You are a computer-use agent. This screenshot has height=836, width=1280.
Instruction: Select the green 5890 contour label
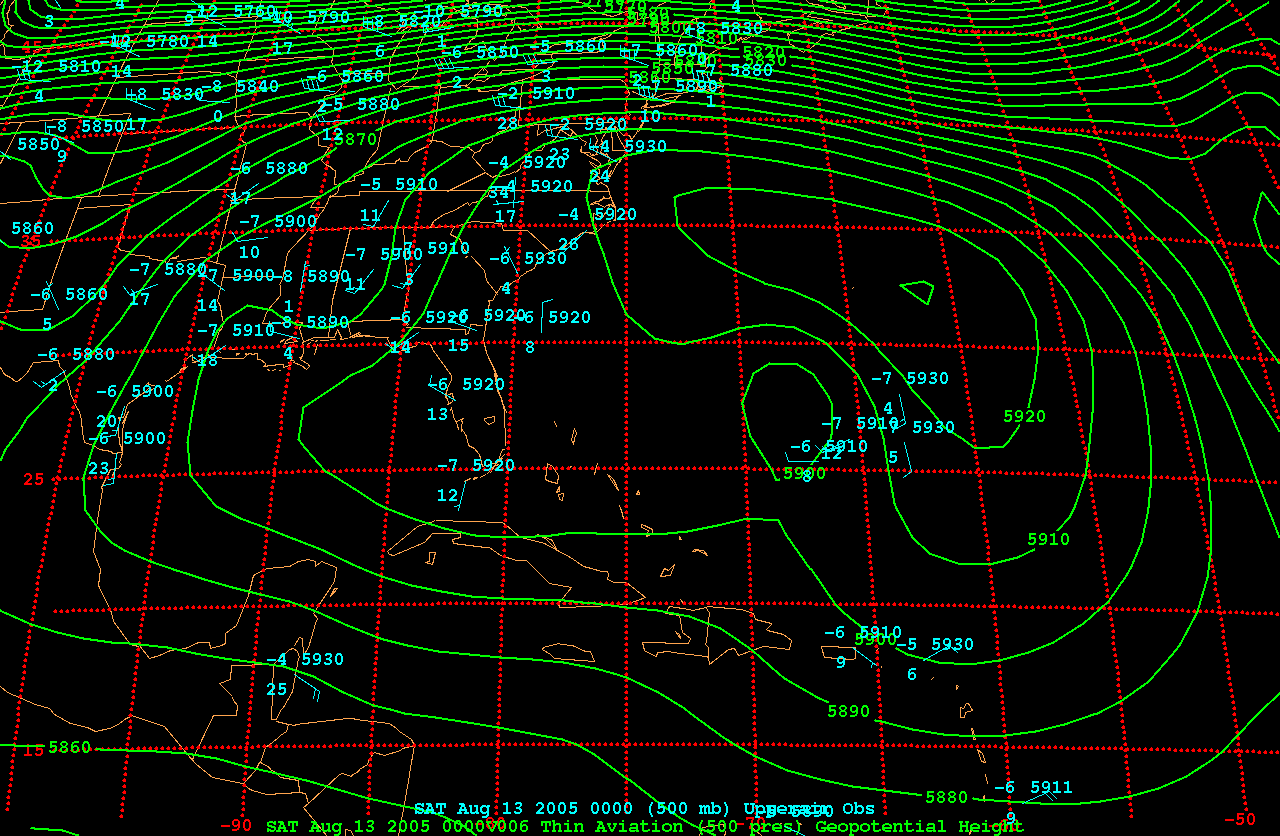point(848,711)
